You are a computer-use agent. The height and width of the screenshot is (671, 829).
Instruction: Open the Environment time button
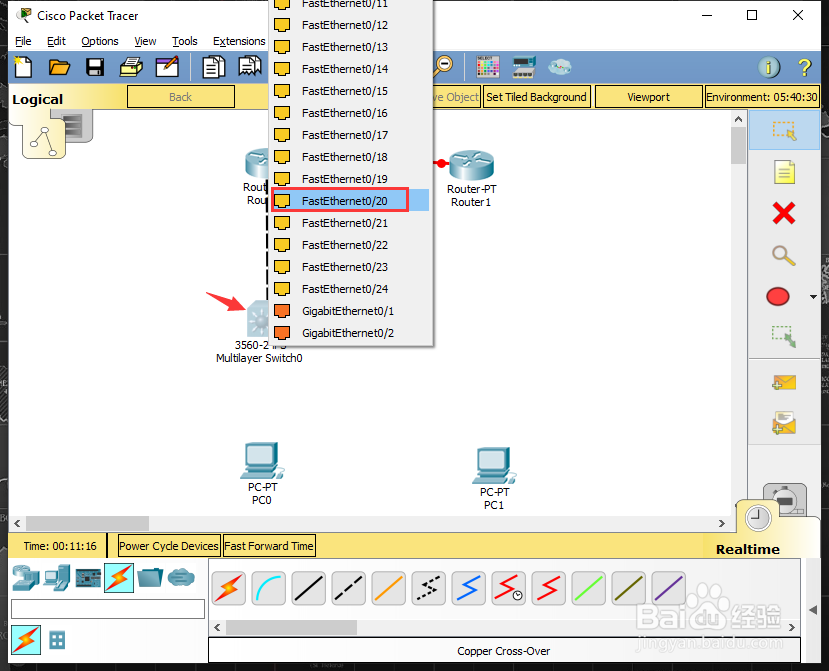tap(762, 97)
